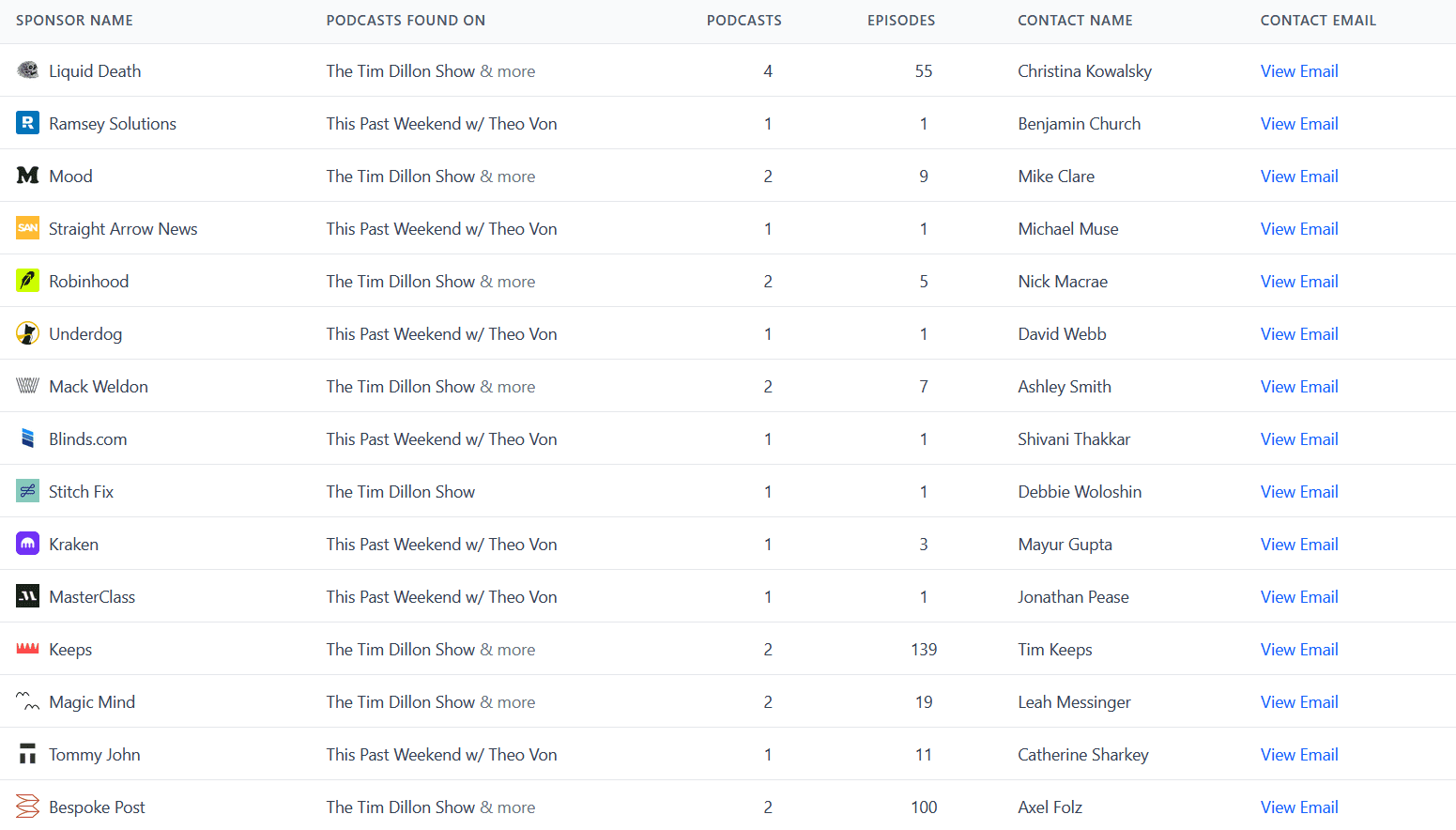
Task: Click the Stitch Fix scissors logo
Action: click(x=27, y=490)
